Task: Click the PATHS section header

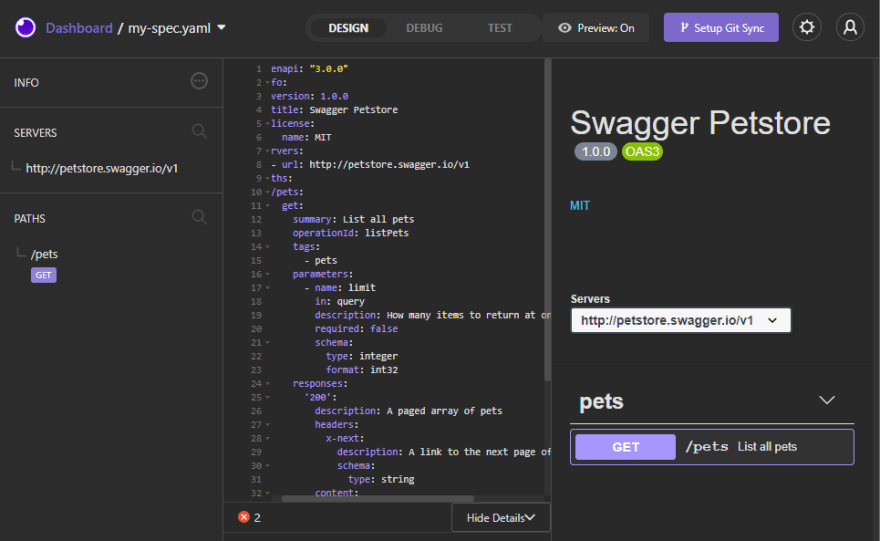Action: tap(30, 219)
